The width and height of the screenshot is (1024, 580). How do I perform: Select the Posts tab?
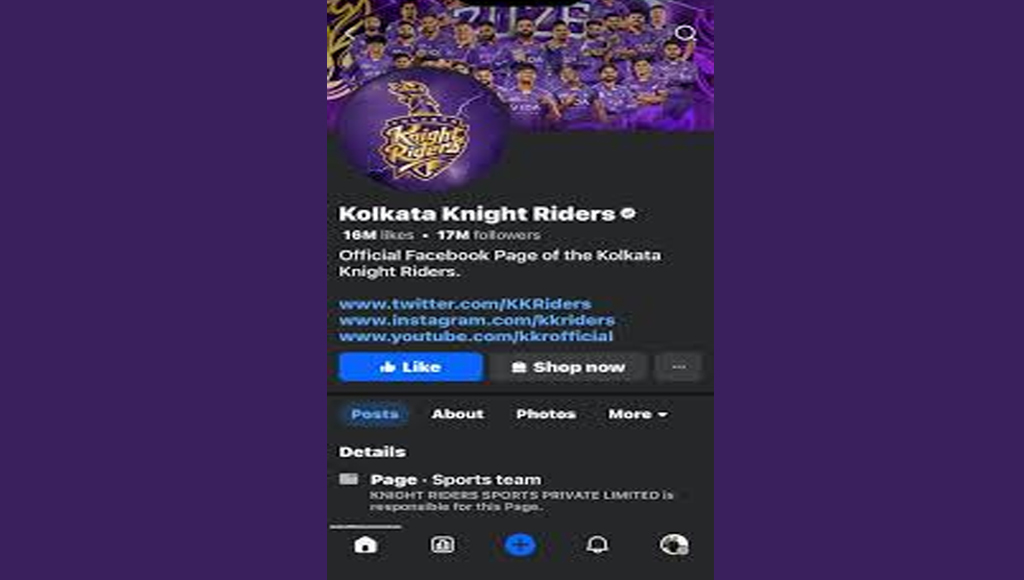click(x=374, y=414)
